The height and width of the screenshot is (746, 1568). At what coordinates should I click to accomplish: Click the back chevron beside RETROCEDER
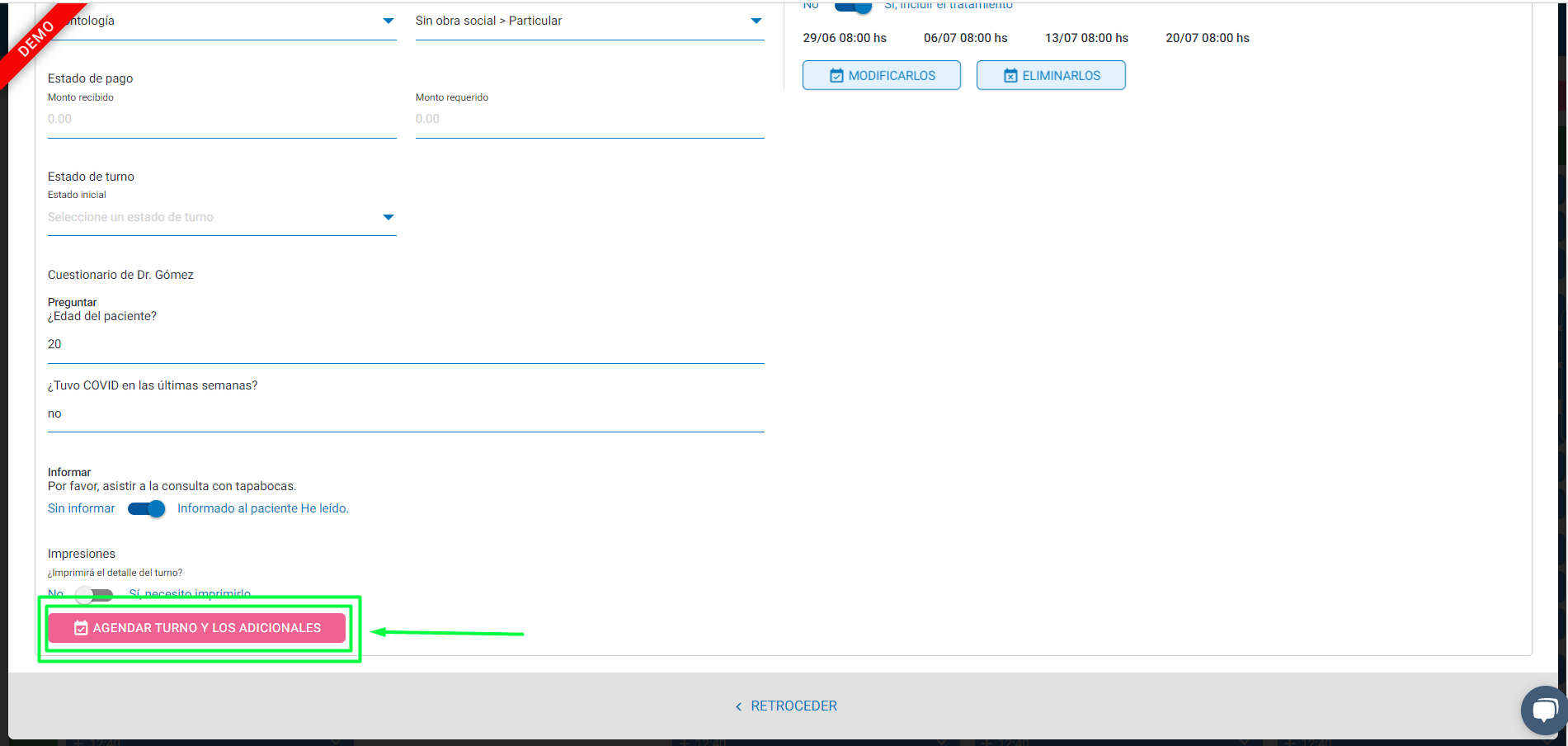739,706
